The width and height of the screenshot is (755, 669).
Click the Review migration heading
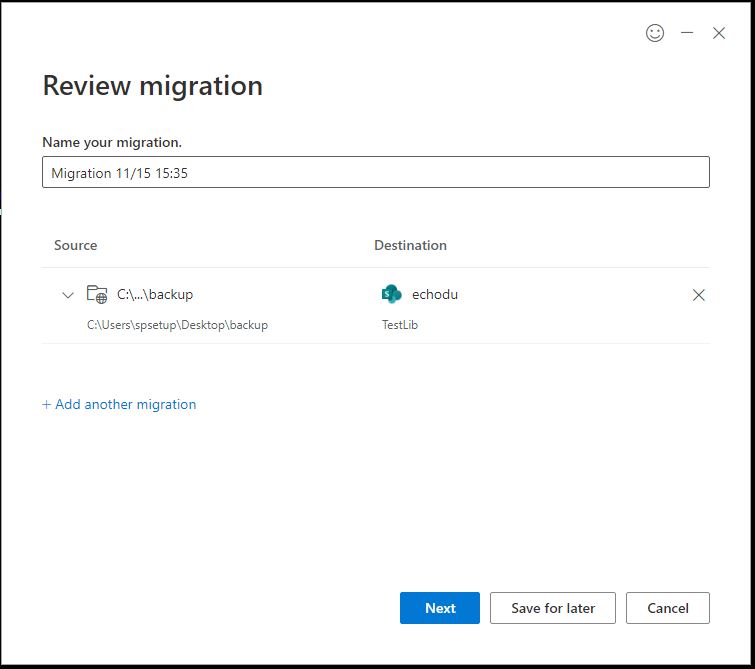click(153, 86)
